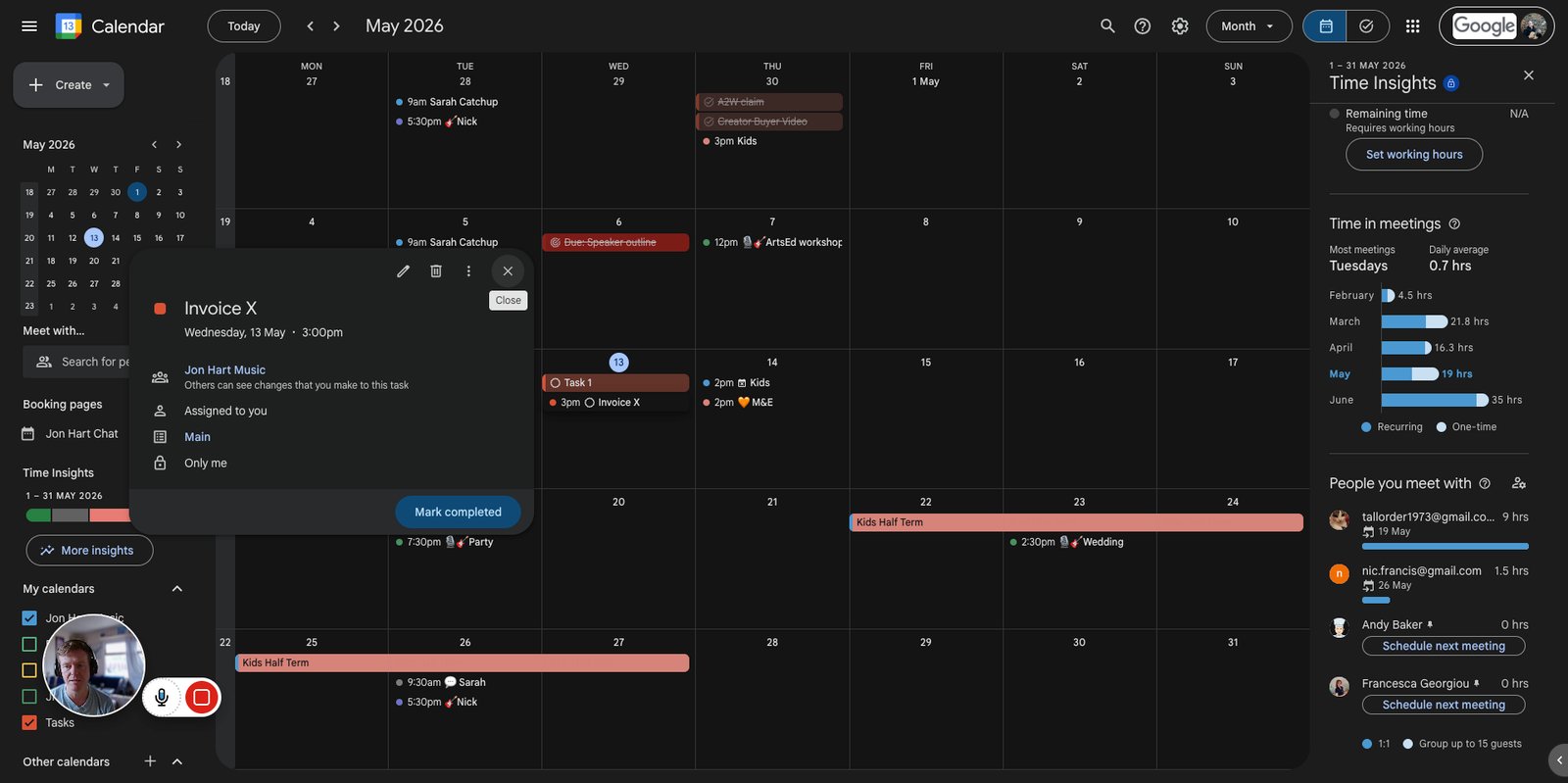
Task: Open the Main task list link
Action: point(197,437)
